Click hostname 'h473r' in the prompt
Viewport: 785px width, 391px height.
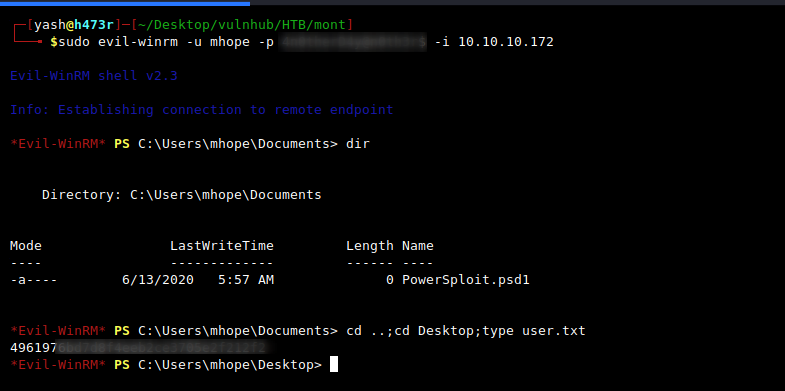click(94, 25)
